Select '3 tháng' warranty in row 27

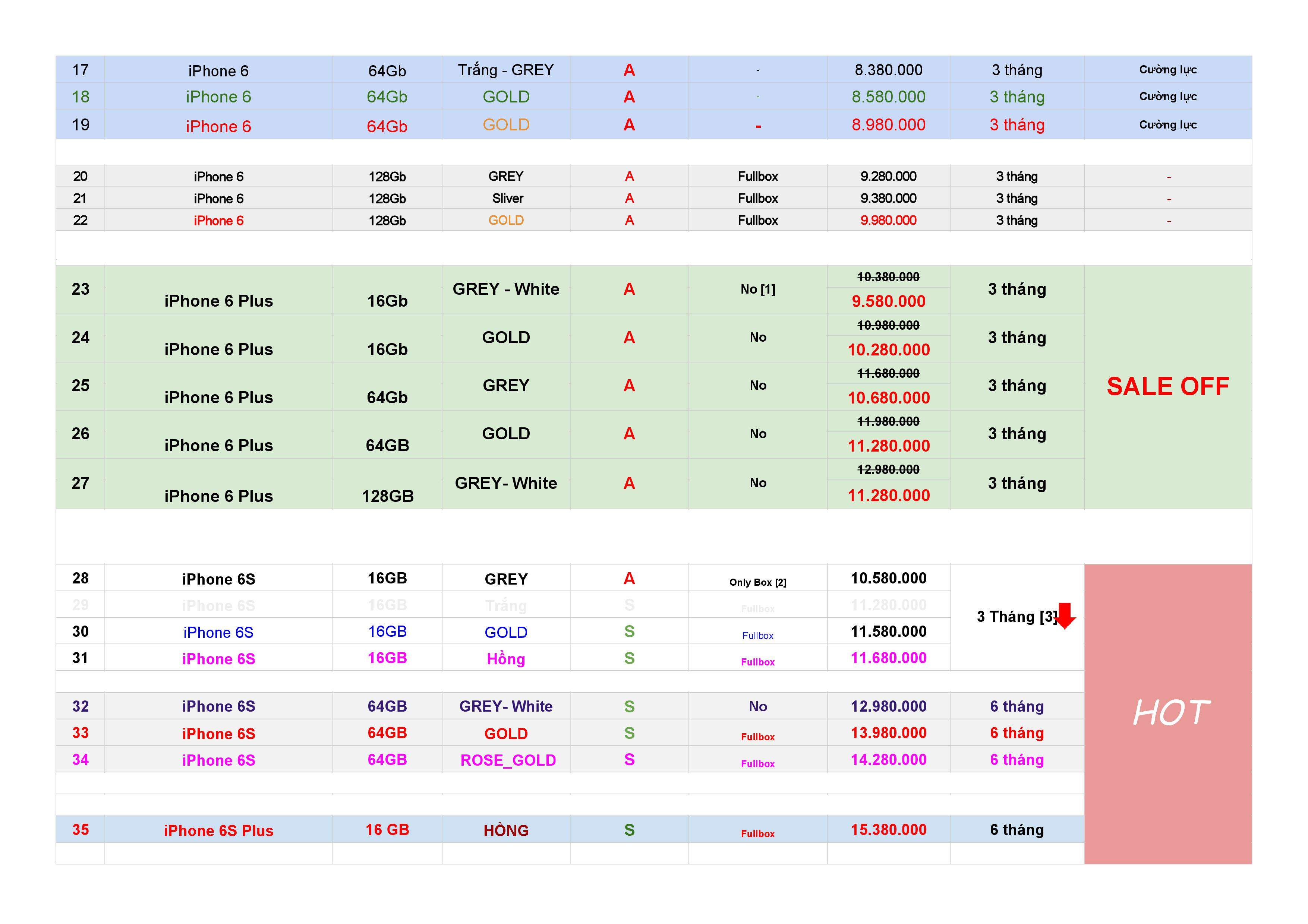click(x=1017, y=483)
